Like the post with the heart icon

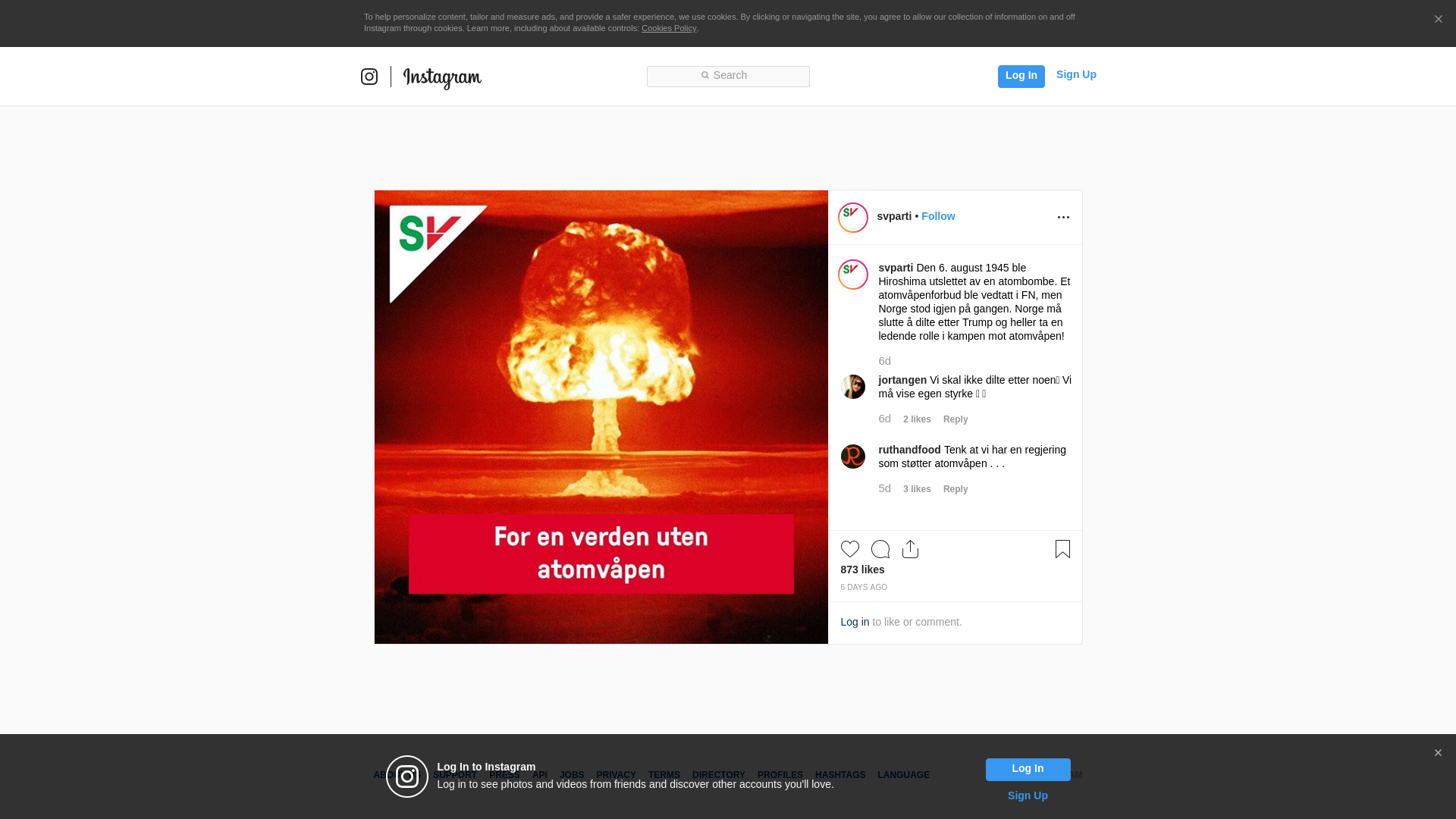[850, 549]
